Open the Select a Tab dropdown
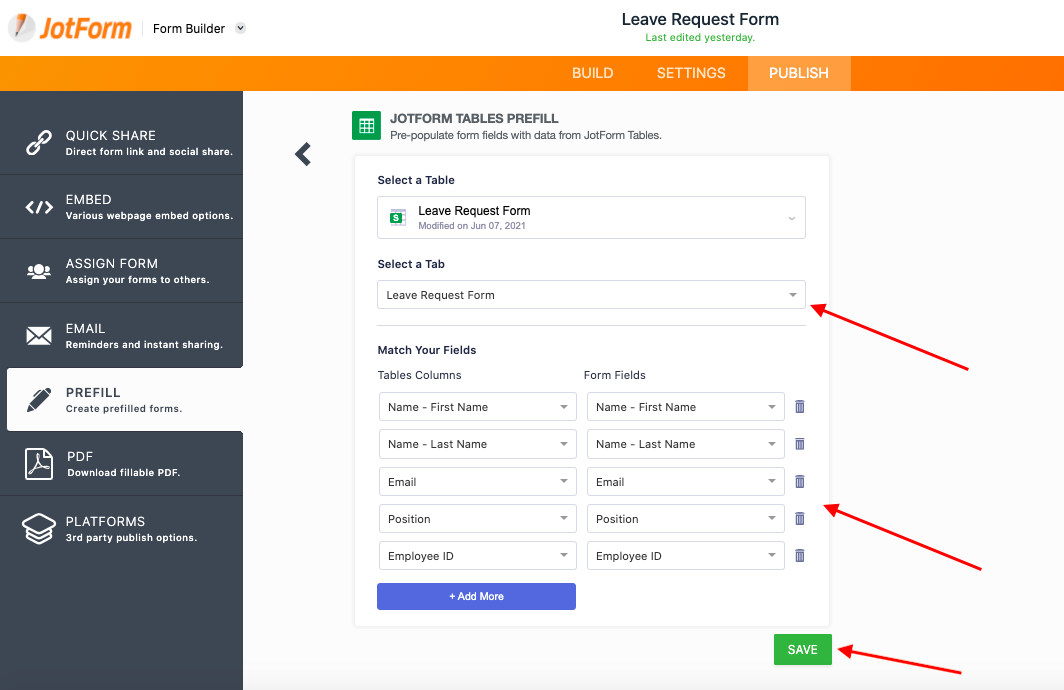Viewport: 1064px width, 690px height. pyautogui.click(x=591, y=294)
